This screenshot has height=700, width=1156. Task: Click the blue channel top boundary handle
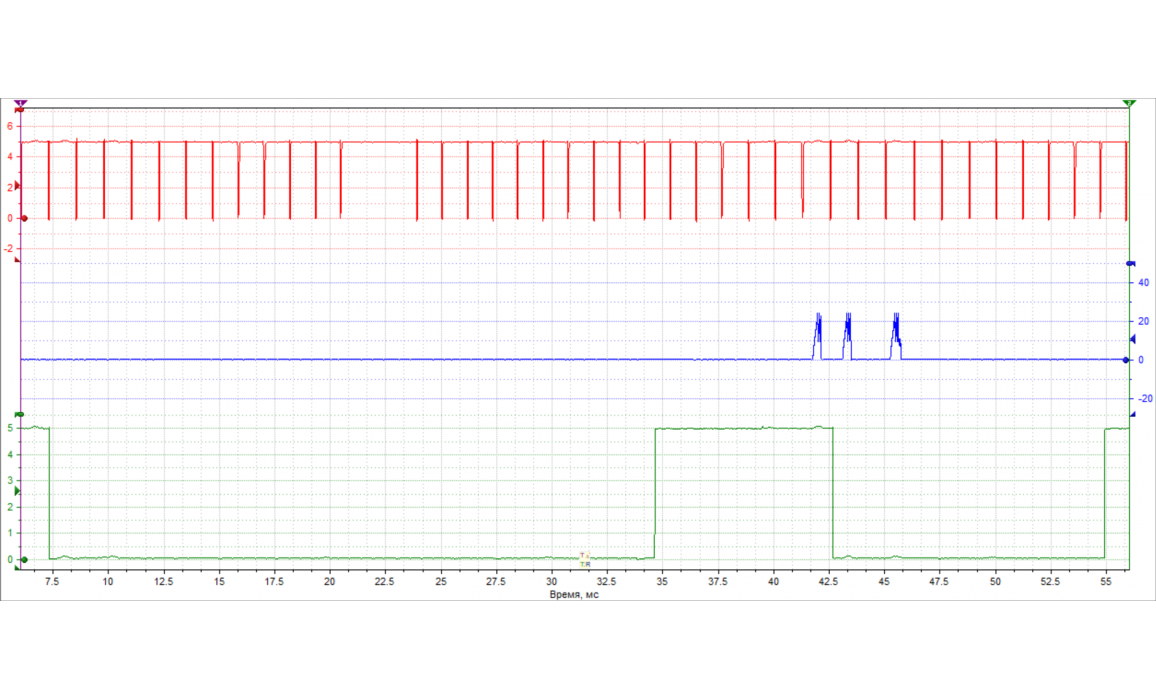[x=1131, y=263]
